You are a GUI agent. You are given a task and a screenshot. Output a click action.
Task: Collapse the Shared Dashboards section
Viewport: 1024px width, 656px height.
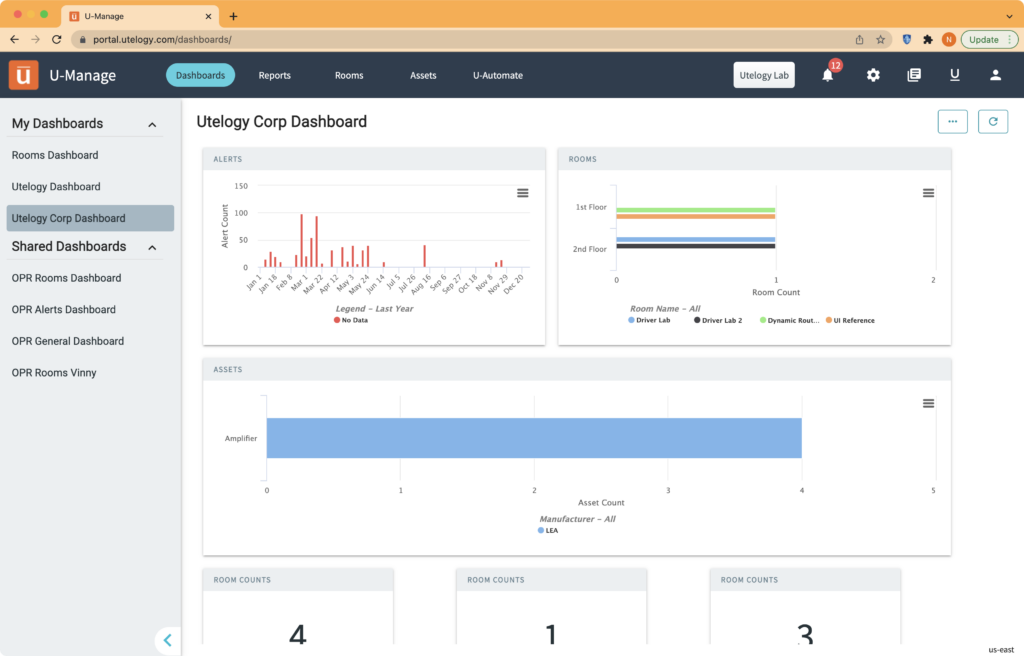pyautogui.click(x=152, y=247)
